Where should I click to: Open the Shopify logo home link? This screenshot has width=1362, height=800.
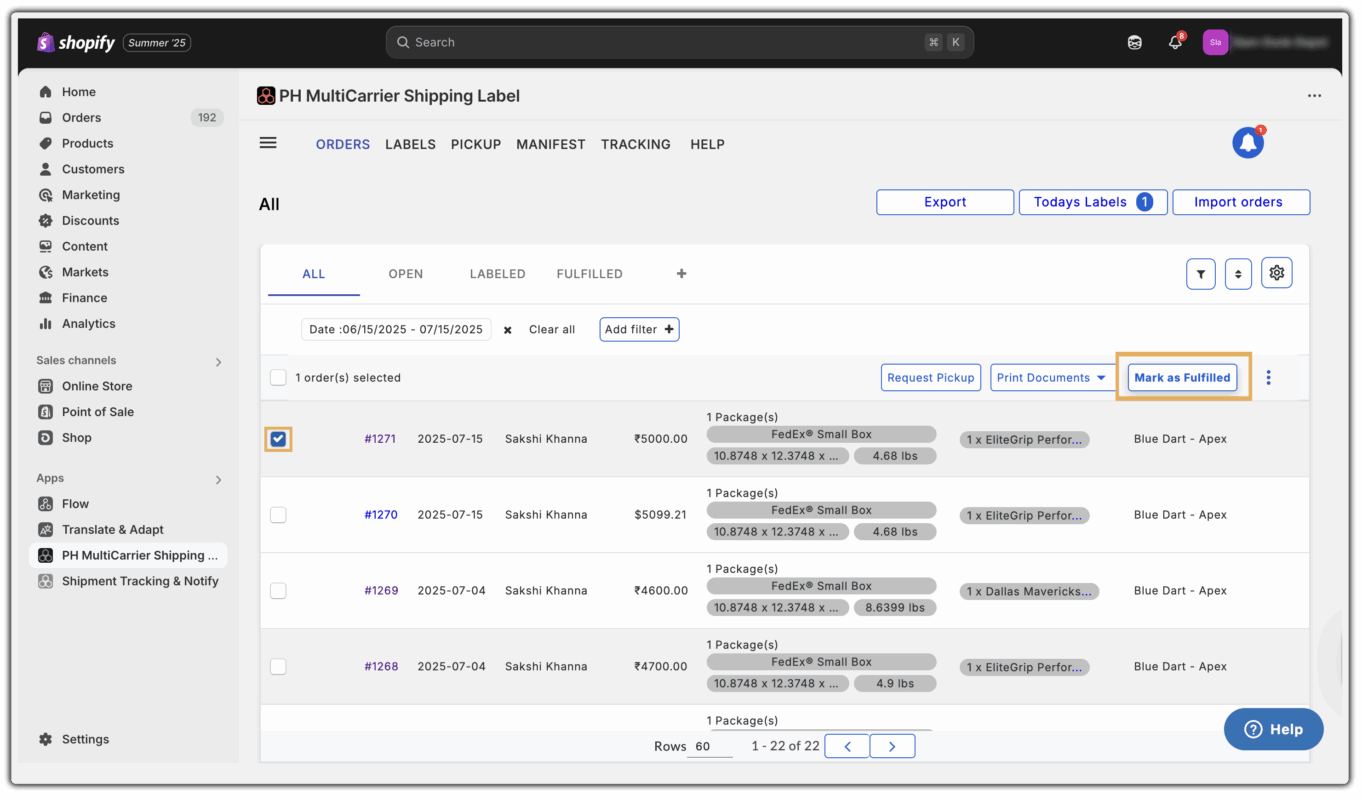click(x=76, y=43)
